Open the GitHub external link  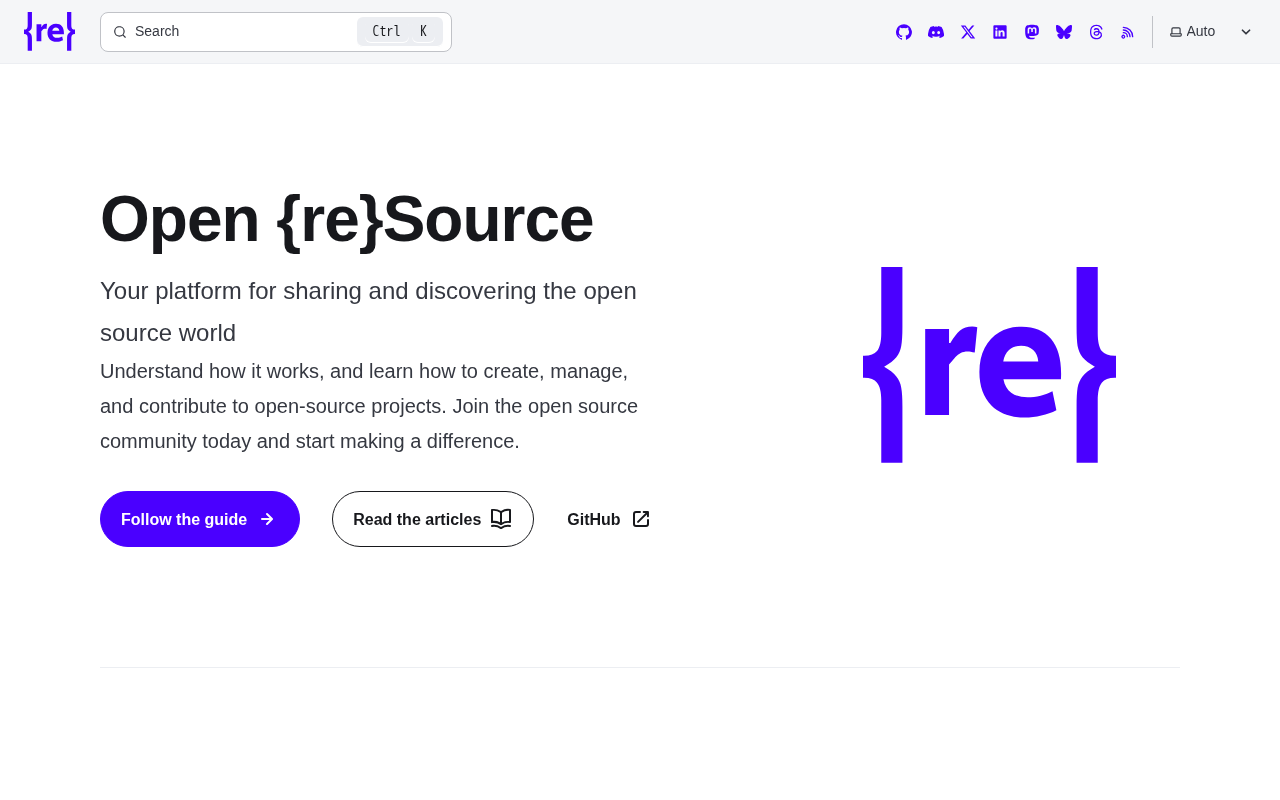tap(609, 519)
